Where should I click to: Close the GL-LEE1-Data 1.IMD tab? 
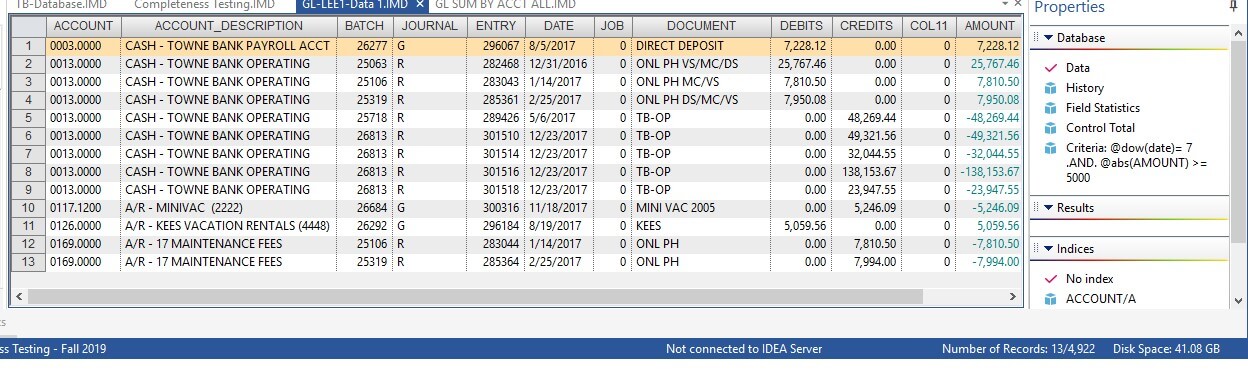coord(420,5)
